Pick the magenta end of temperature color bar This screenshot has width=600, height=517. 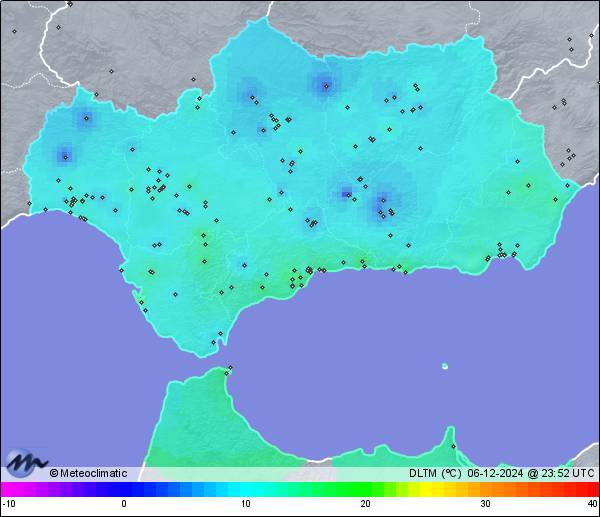[8, 489]
